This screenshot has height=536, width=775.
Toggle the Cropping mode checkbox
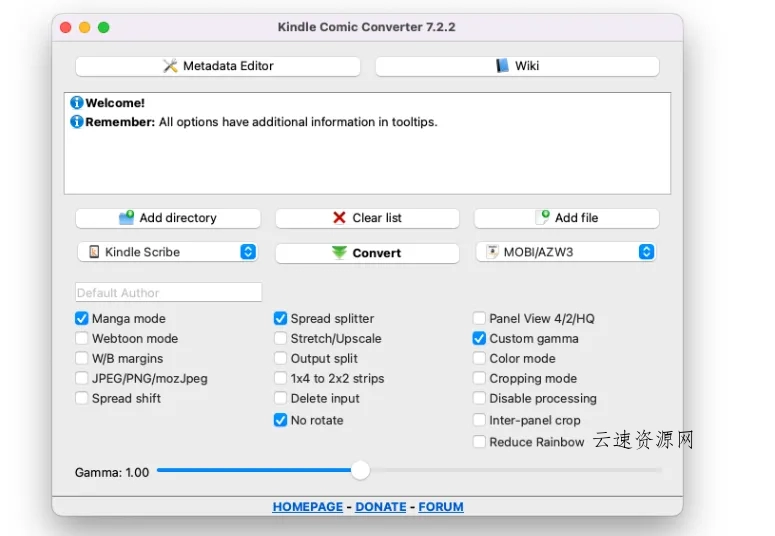click(479, 378)
